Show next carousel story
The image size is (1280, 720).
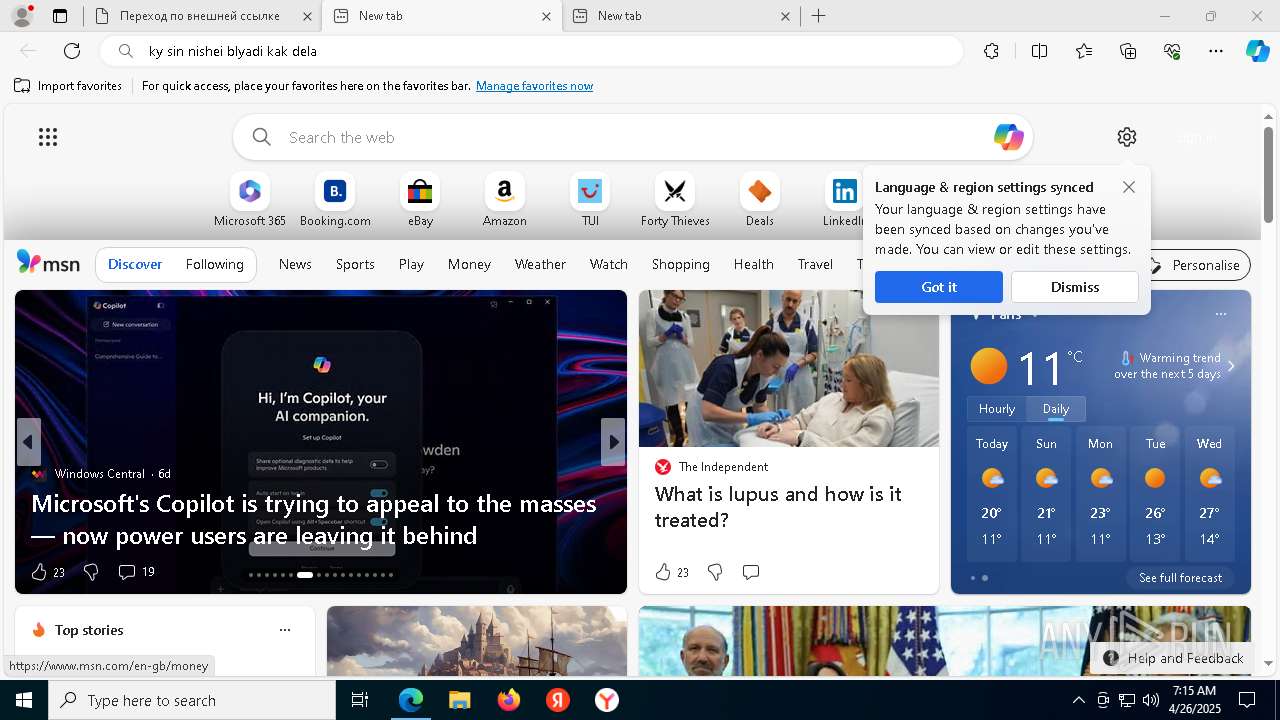[x=613, y=442]
